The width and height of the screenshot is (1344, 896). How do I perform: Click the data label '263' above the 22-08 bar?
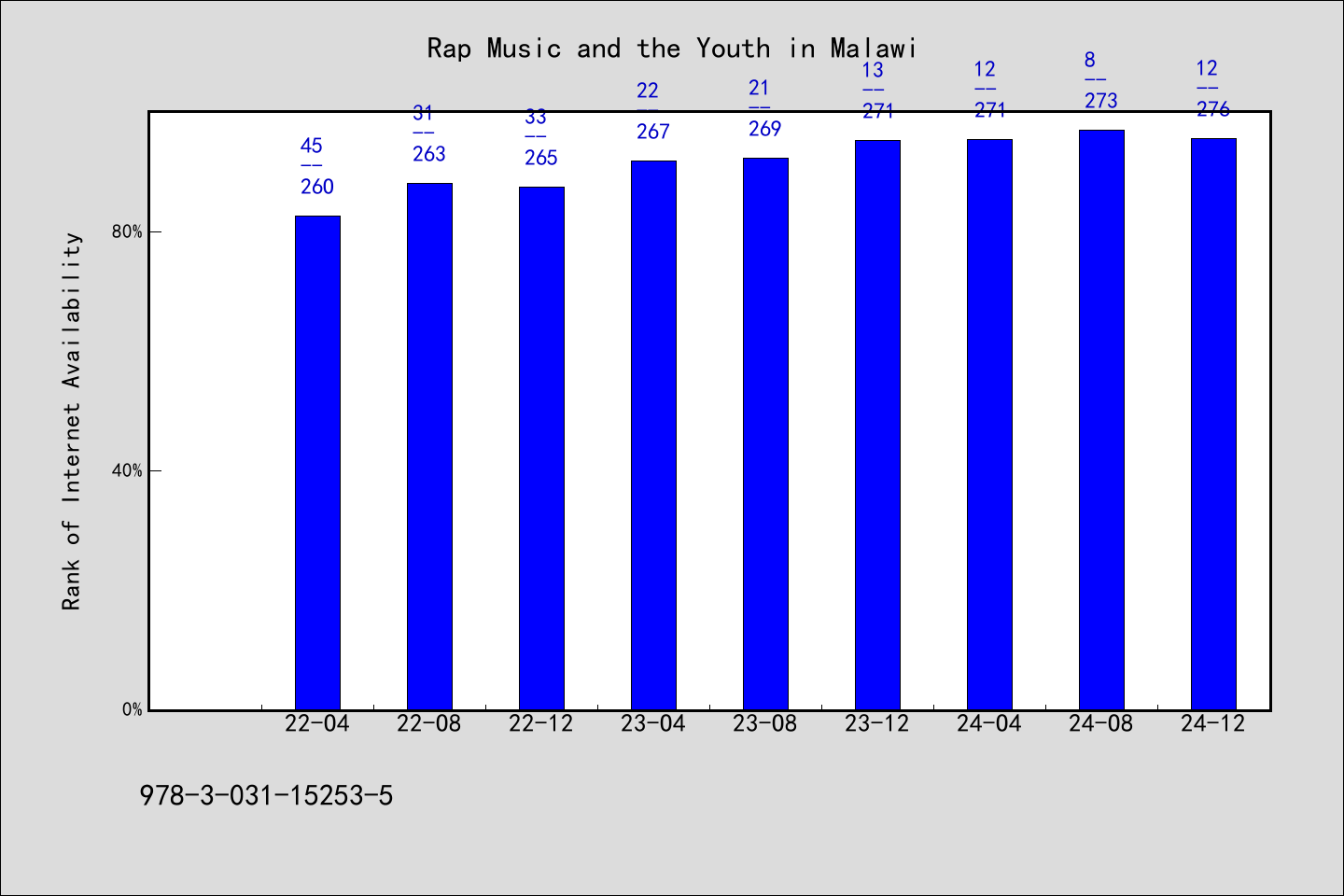pos(429,154)
